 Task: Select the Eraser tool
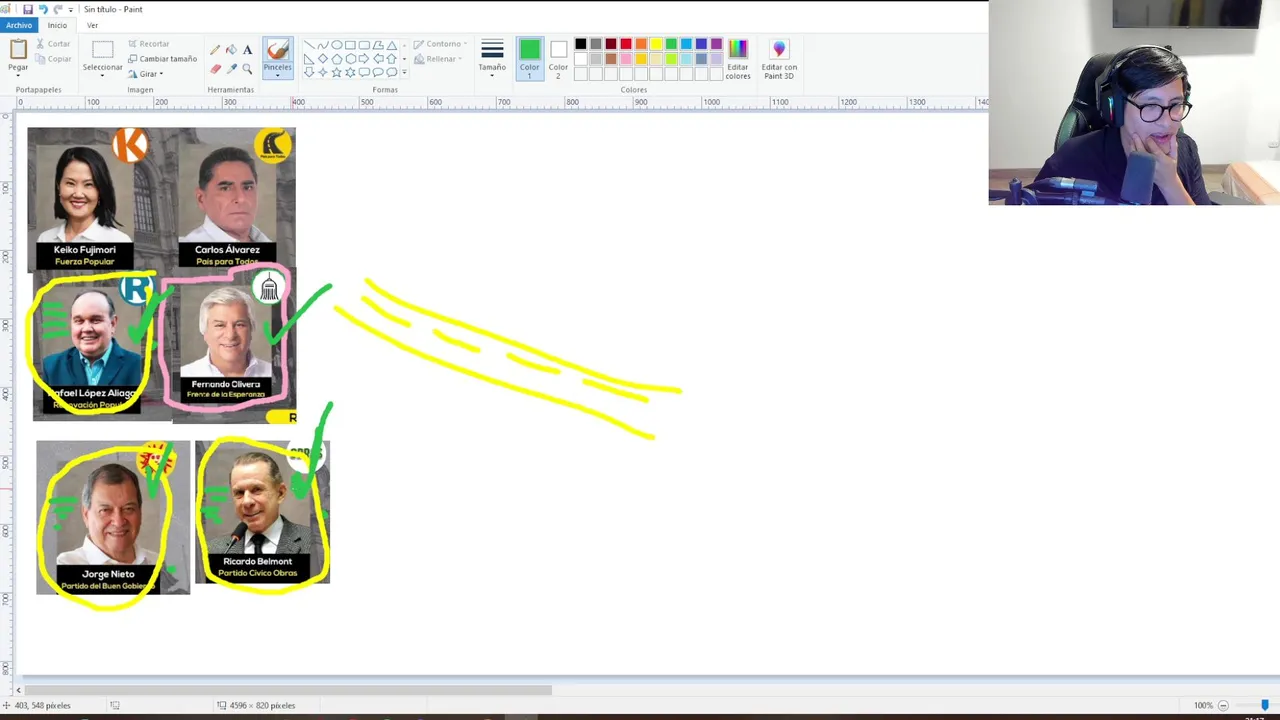215,68
